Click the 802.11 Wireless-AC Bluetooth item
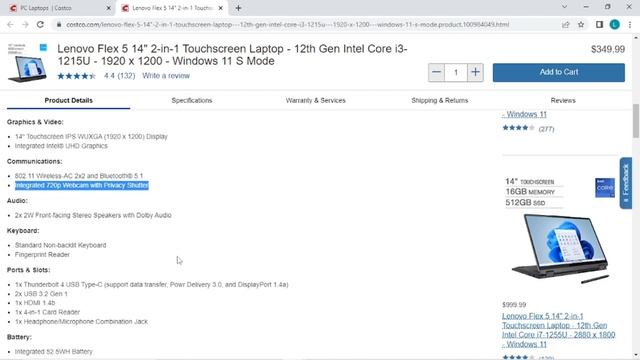640x360 pixels. pyautogui.click(x=79, y=176)
